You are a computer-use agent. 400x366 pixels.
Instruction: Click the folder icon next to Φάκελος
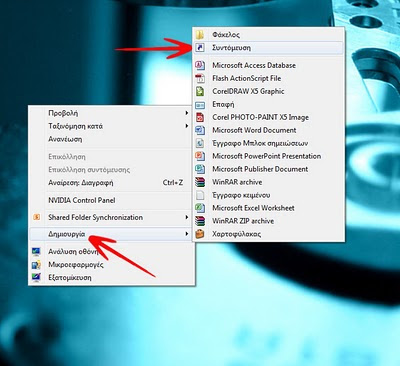click(x=200, y=35)
